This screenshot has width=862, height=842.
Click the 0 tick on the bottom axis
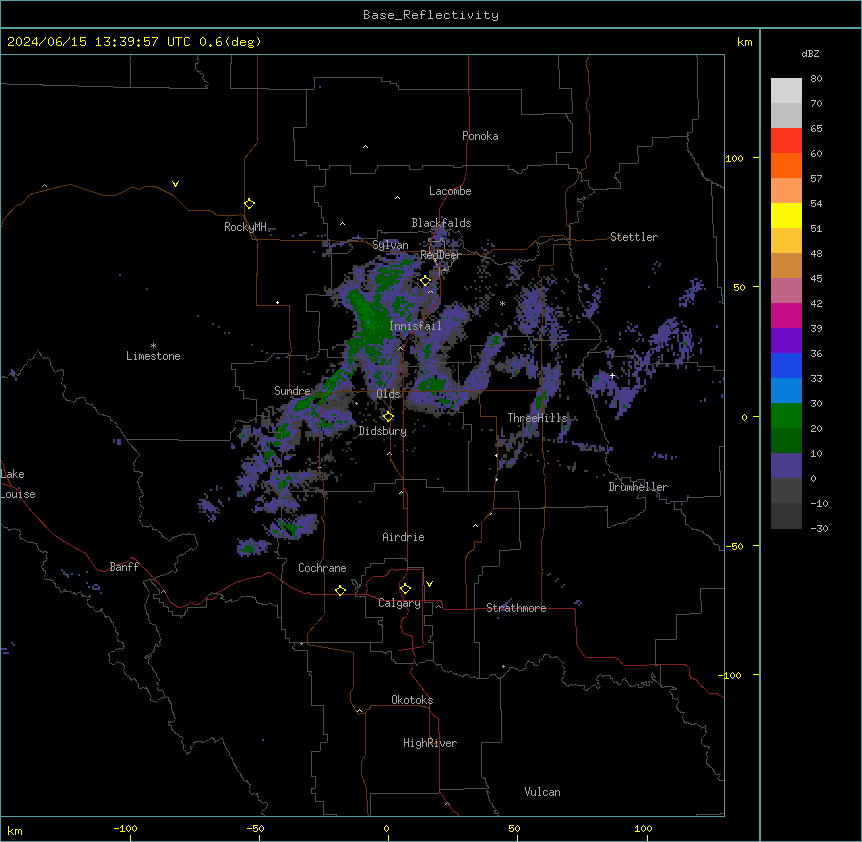point(386,828)
